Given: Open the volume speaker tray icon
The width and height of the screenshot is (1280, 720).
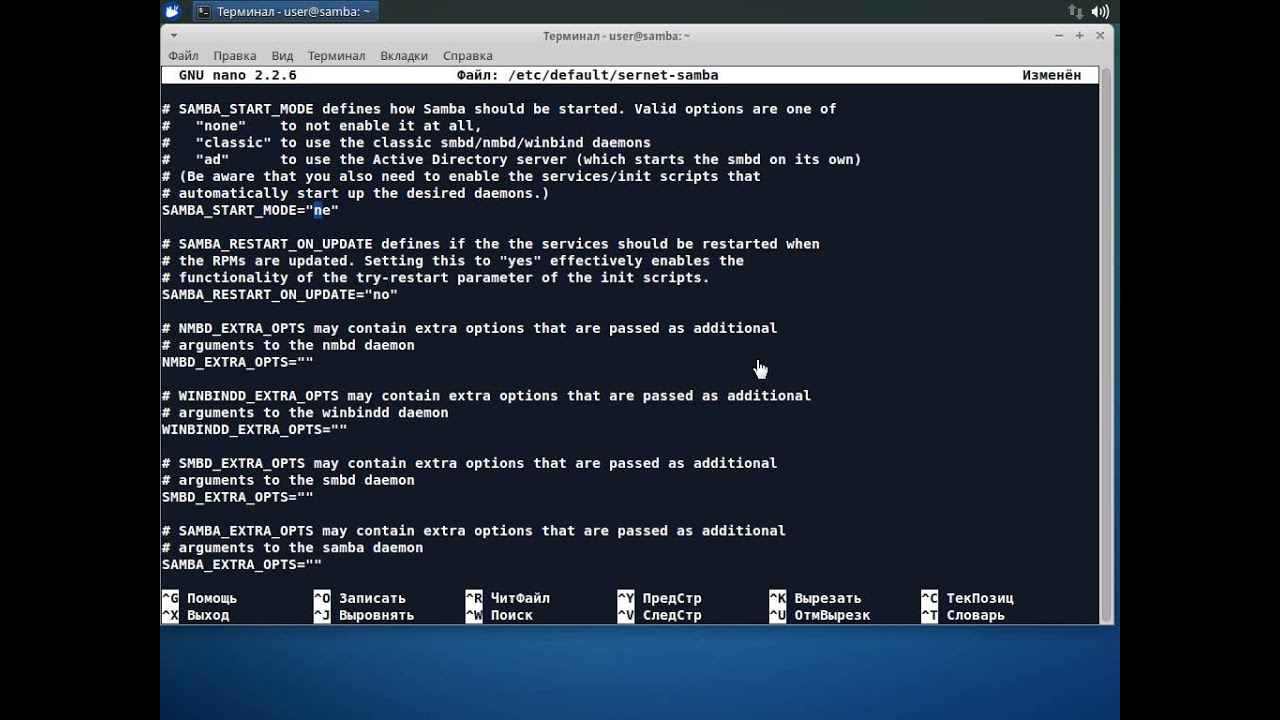Looking at the screenshot, I should click(1101, 11).
